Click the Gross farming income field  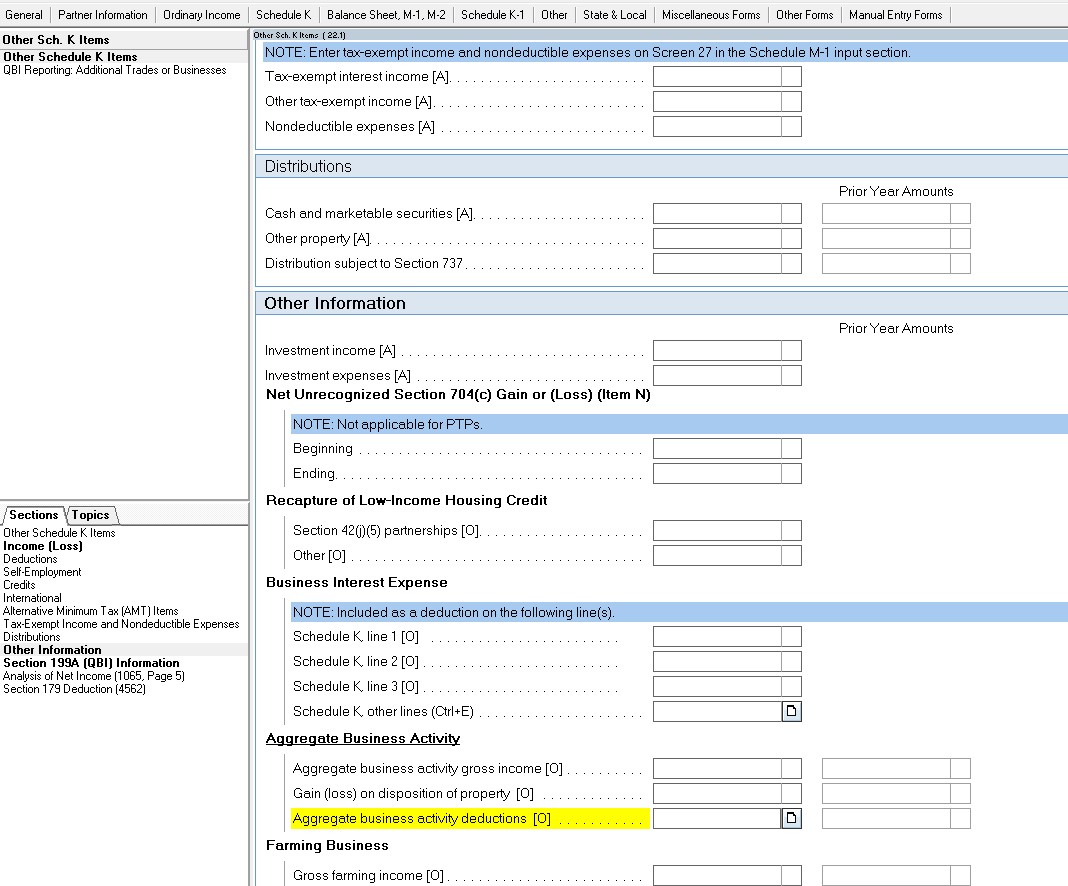[726, 875]
